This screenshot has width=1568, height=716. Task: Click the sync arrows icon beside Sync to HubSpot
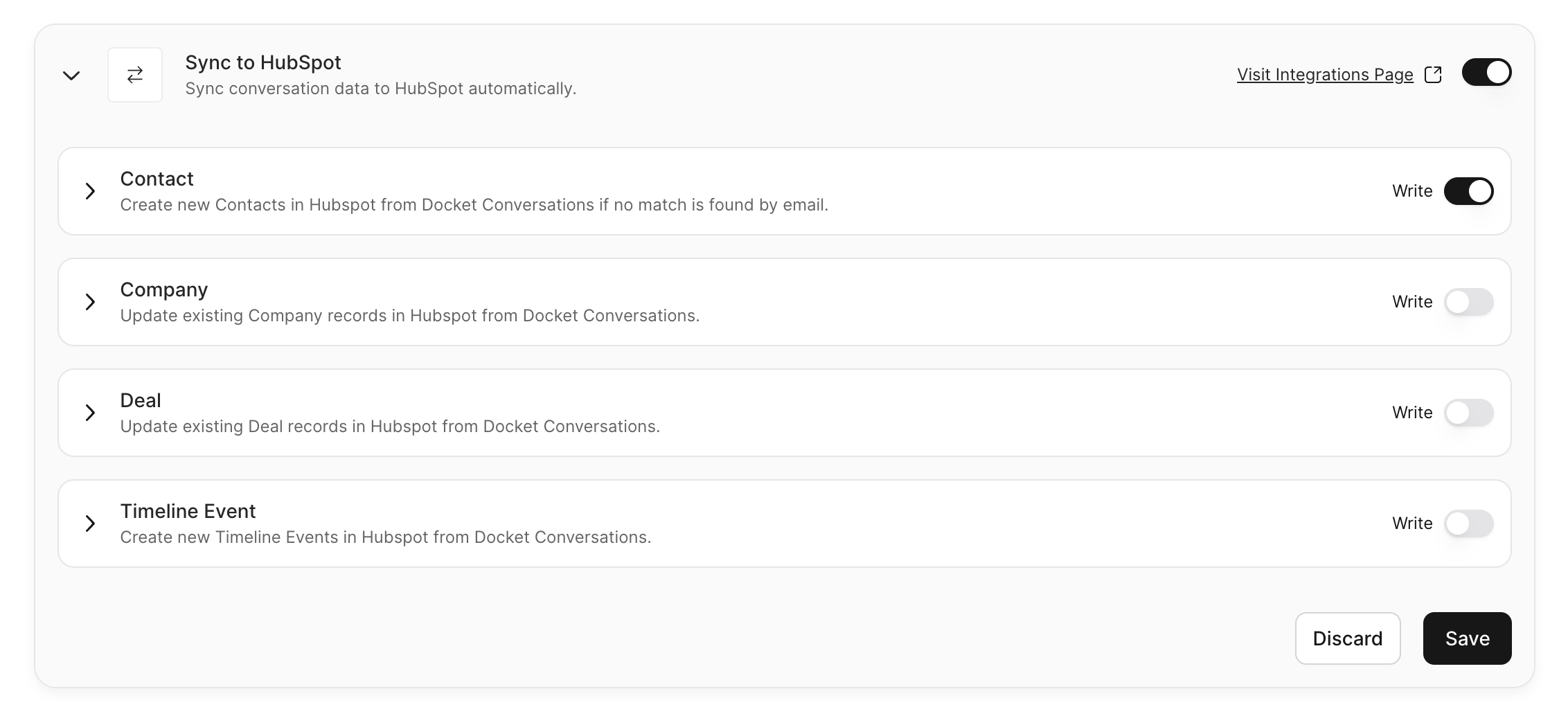(135, 75)
